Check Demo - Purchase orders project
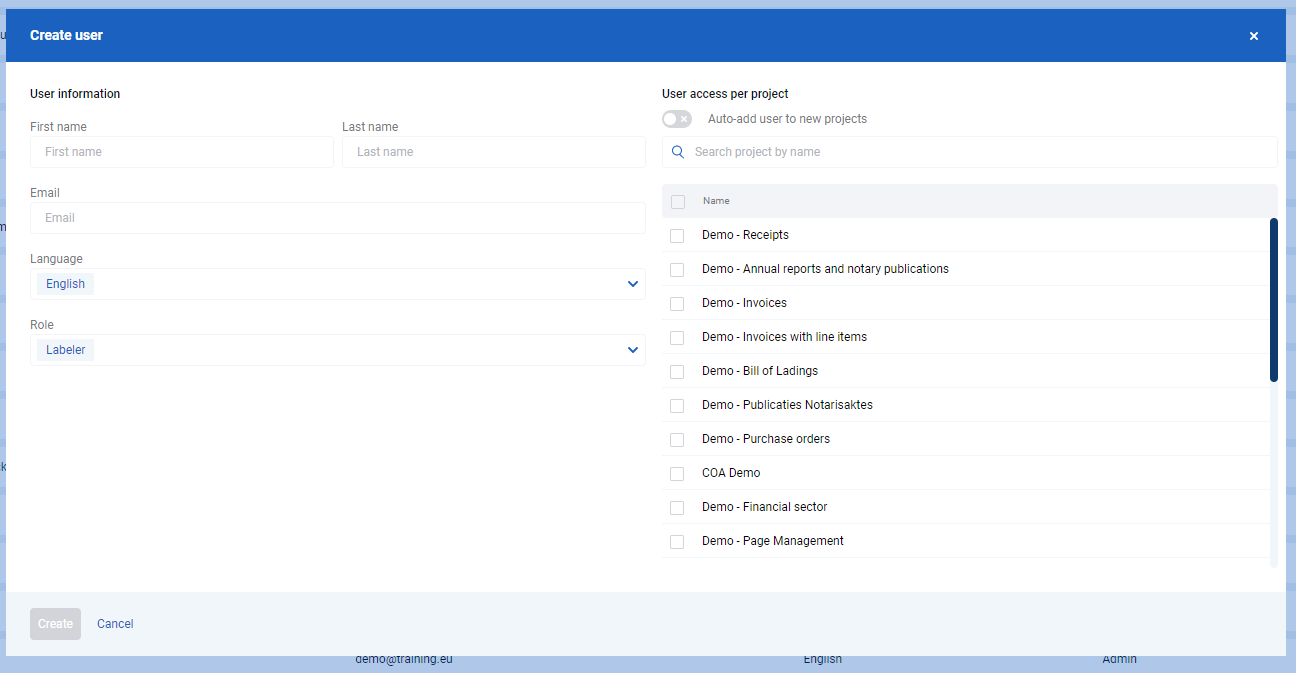The height and width of the screenshot is (673, 1296). pos(677,440)
